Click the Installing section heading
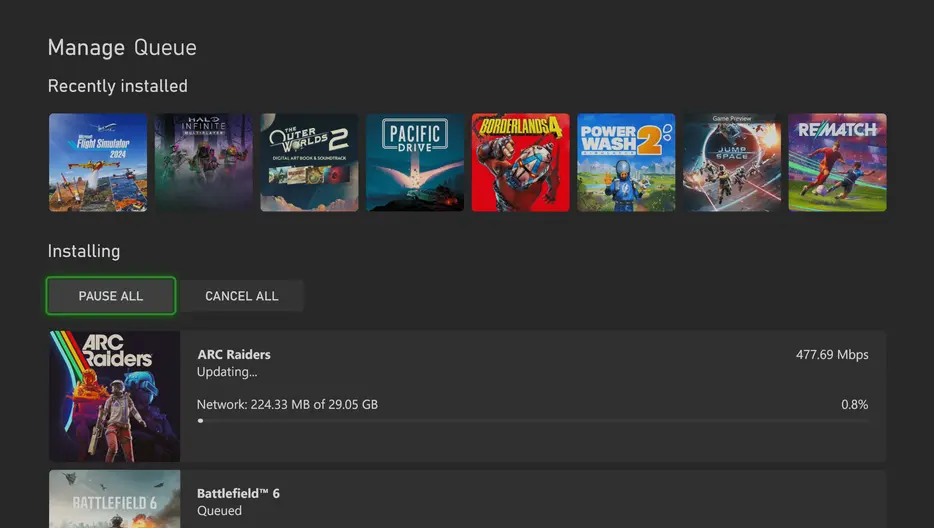The height and width of the screenshot is (528, 934). pos(84,251)
